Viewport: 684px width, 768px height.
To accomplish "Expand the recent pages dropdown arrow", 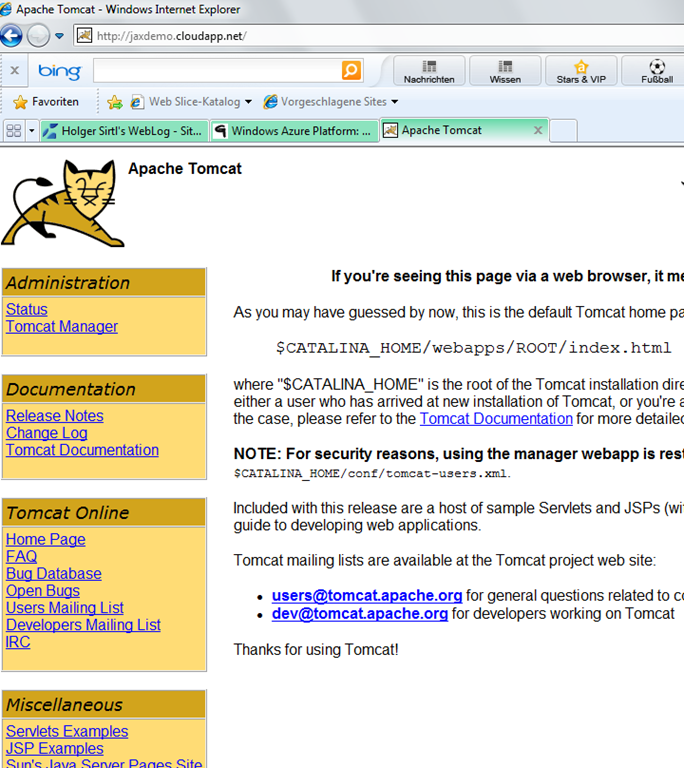I will click(60, 36).
